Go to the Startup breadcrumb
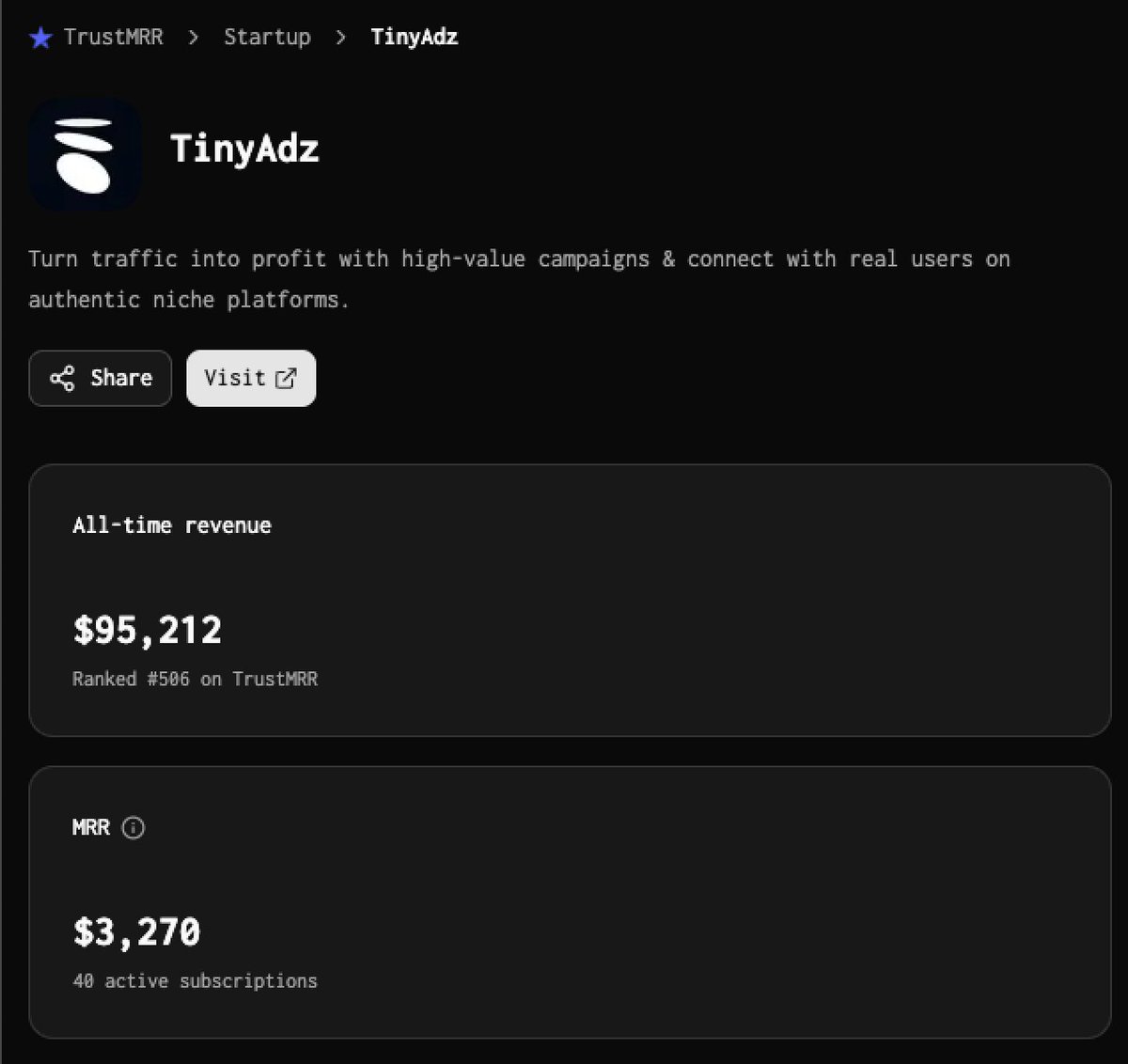This screenshot has height=1064, width=1128. click(267, 37)
